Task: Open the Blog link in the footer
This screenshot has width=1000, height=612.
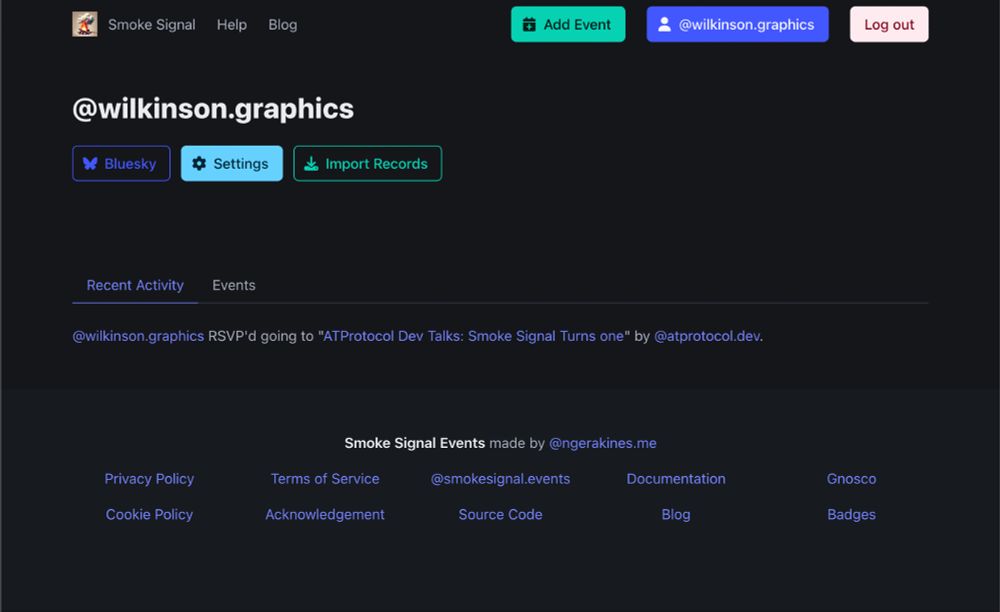Action: coord(675,514)
